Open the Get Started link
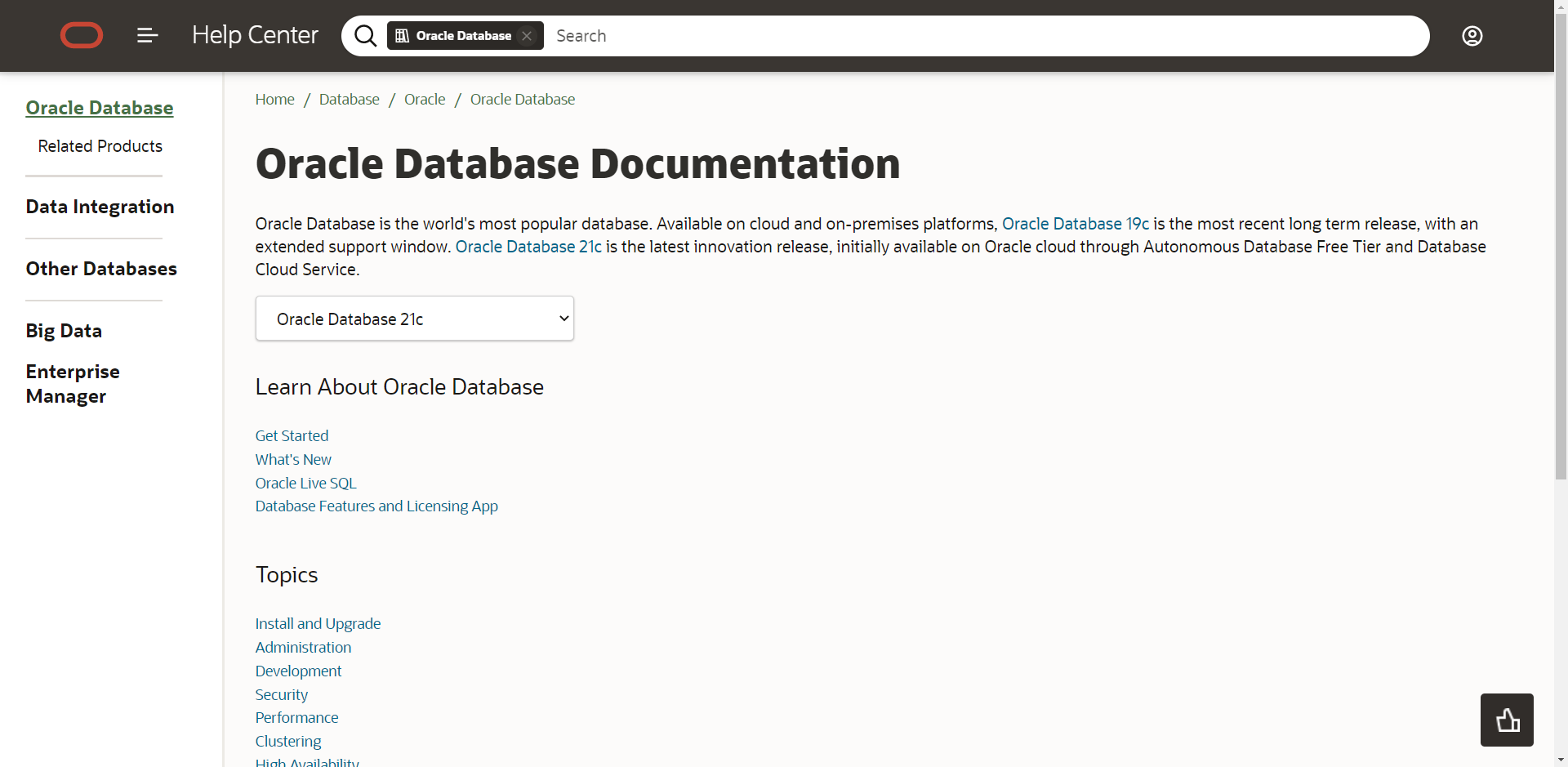The width and height of the screenshot is (1568, 767). click(292, 436)
